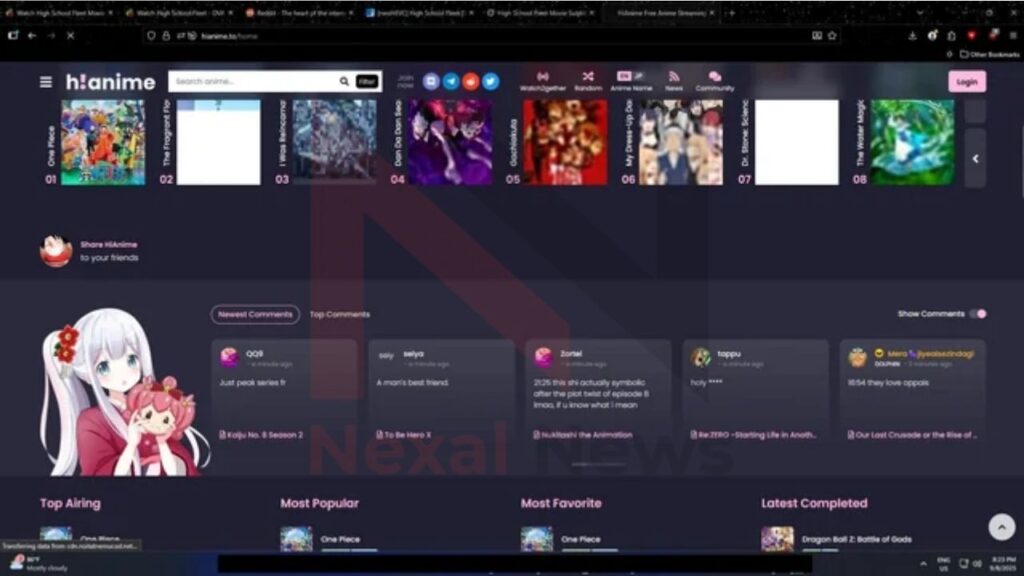Click the One Piece thumbnail under Most Popular
Viewport: 1024px width, 576px height.
point(298,539)
